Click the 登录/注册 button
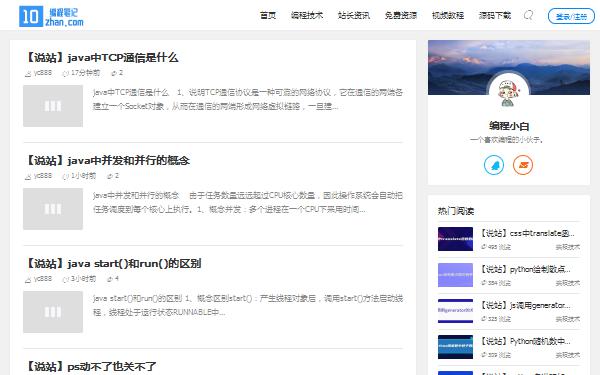The image size is (600, 375). [x=571, y=16]
